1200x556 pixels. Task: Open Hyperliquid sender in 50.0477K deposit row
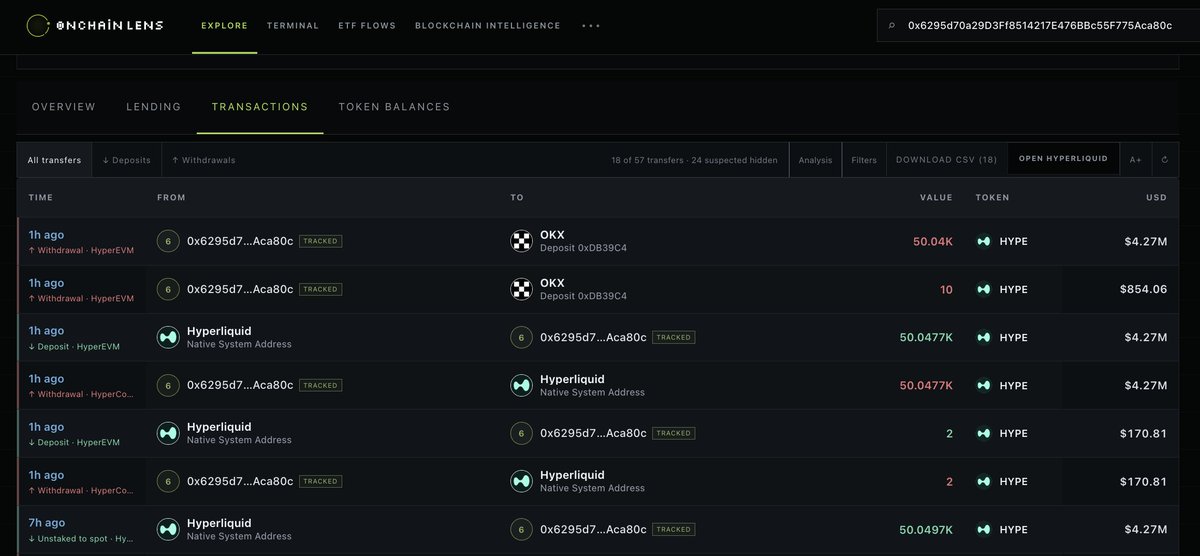219,331
